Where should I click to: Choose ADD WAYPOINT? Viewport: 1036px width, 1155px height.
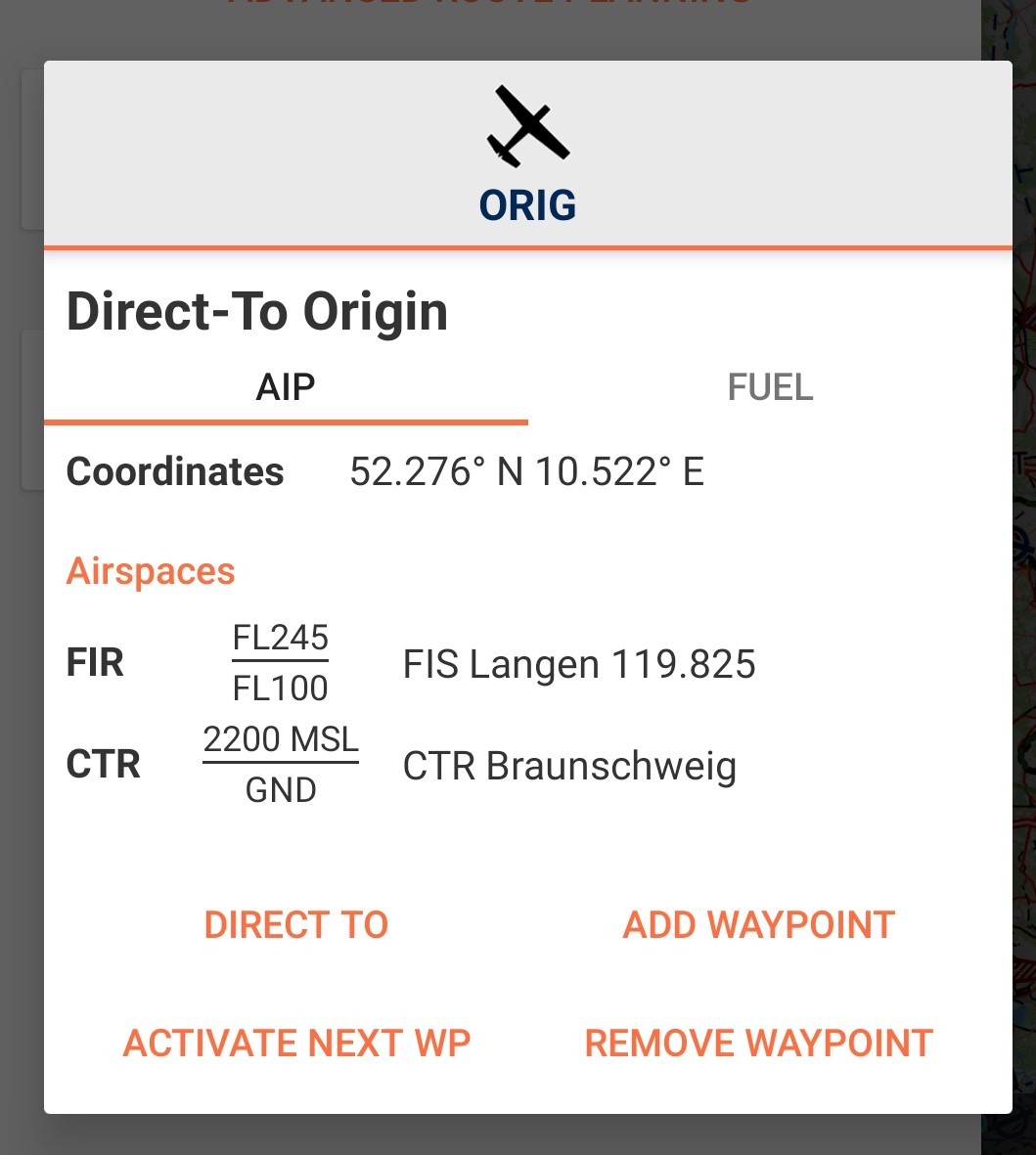pyautogui.click(x=759, y=924)
